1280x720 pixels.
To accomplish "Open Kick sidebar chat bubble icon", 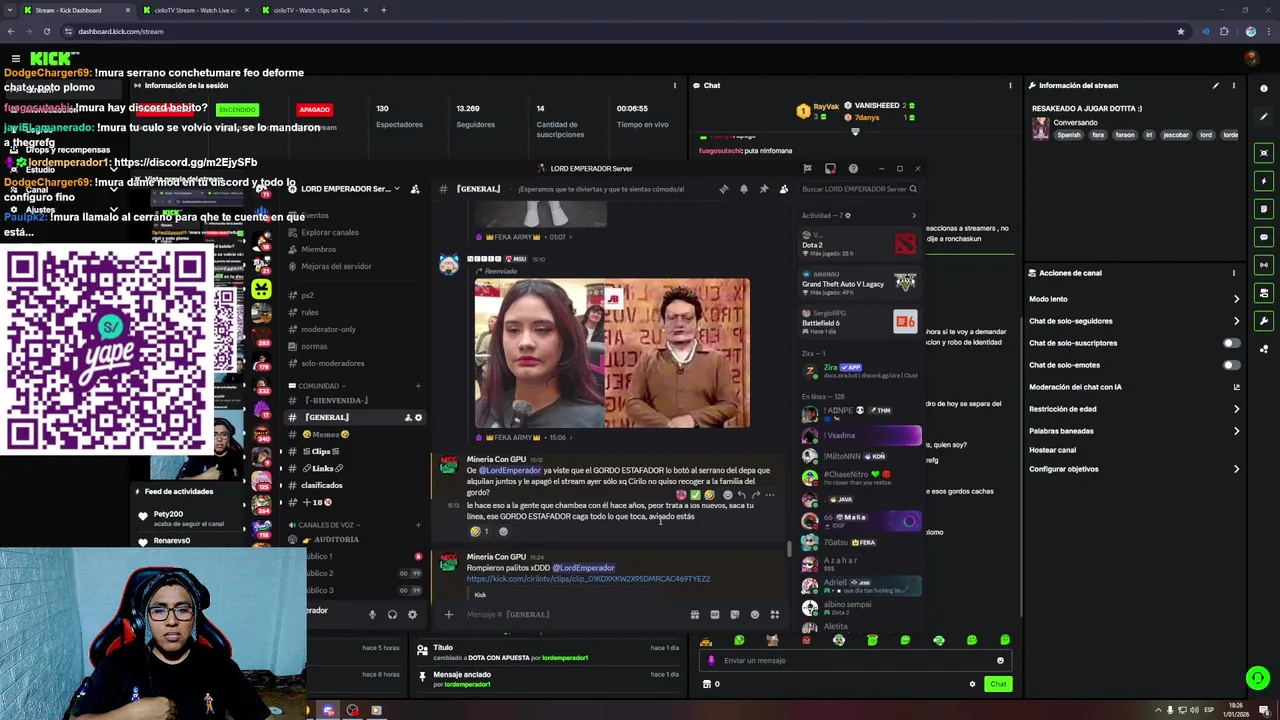I will click(x=1264, y=237).
